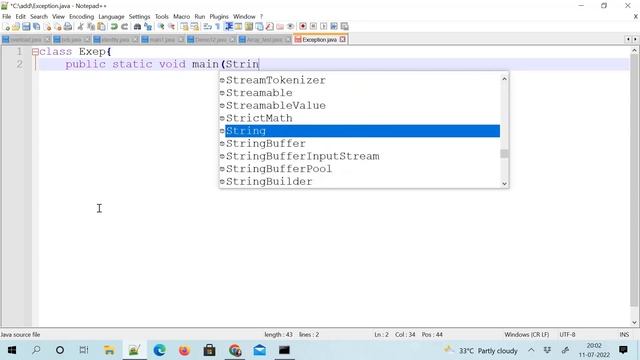Open Folder as Workspace toolbar icon
640x360 pixels.
coord(280,27)
